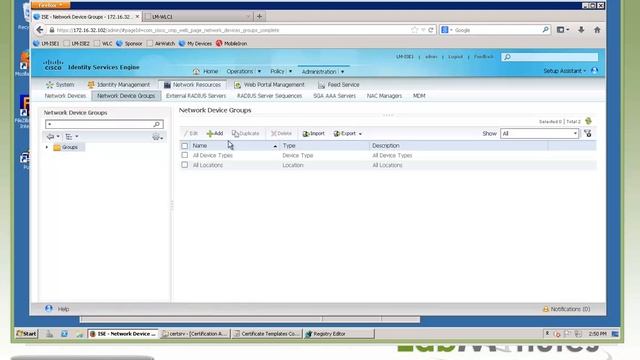Click the filter funnel icon beside Show
The height and width of the screenshot is (360, 640).
[x=588, y=133]
